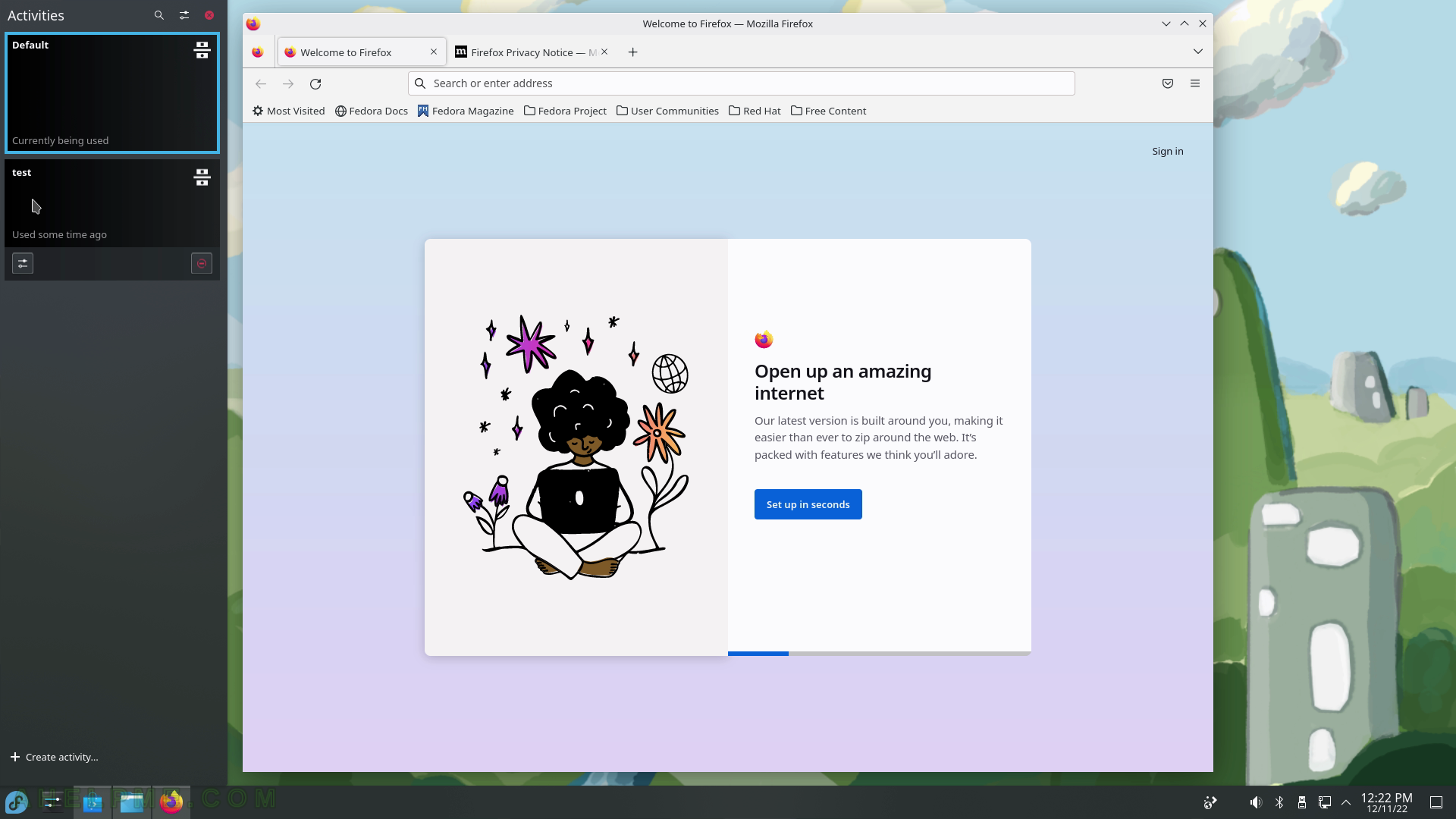Open wired network connections tray icon
The height and width of the screenshot is (819, 1456).
[x=1325, y=802]
